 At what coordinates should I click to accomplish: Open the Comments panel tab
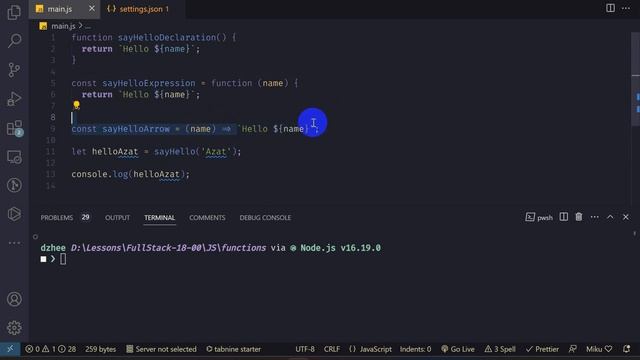coord(207,218)
